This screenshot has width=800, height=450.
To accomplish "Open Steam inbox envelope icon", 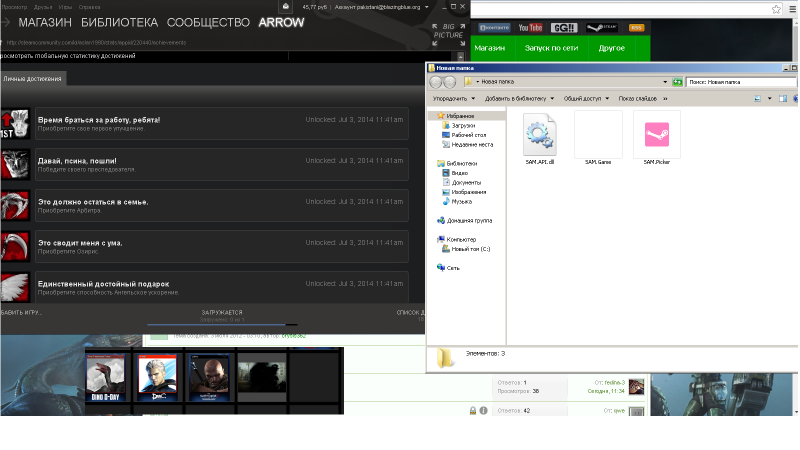I will click(x=286, y=7).
